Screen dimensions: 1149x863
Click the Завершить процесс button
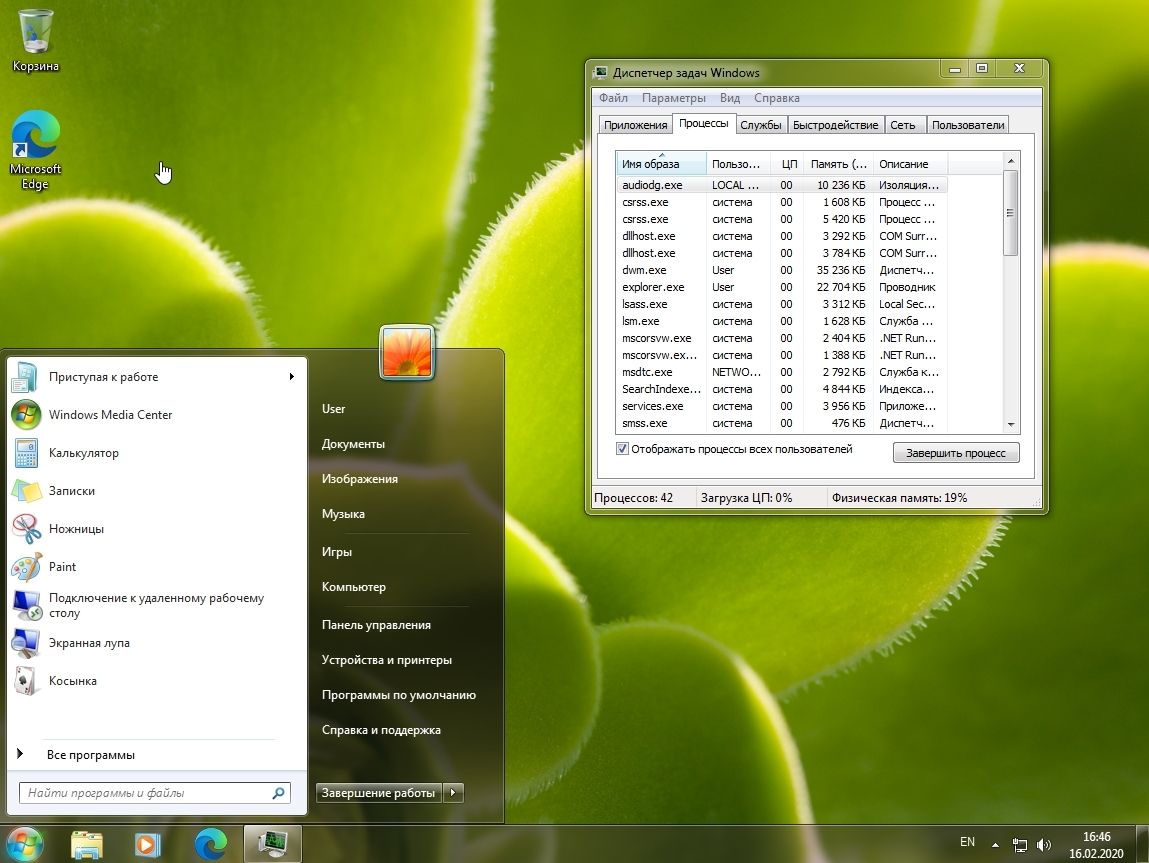pyautogui.click(x=955, y=453)
